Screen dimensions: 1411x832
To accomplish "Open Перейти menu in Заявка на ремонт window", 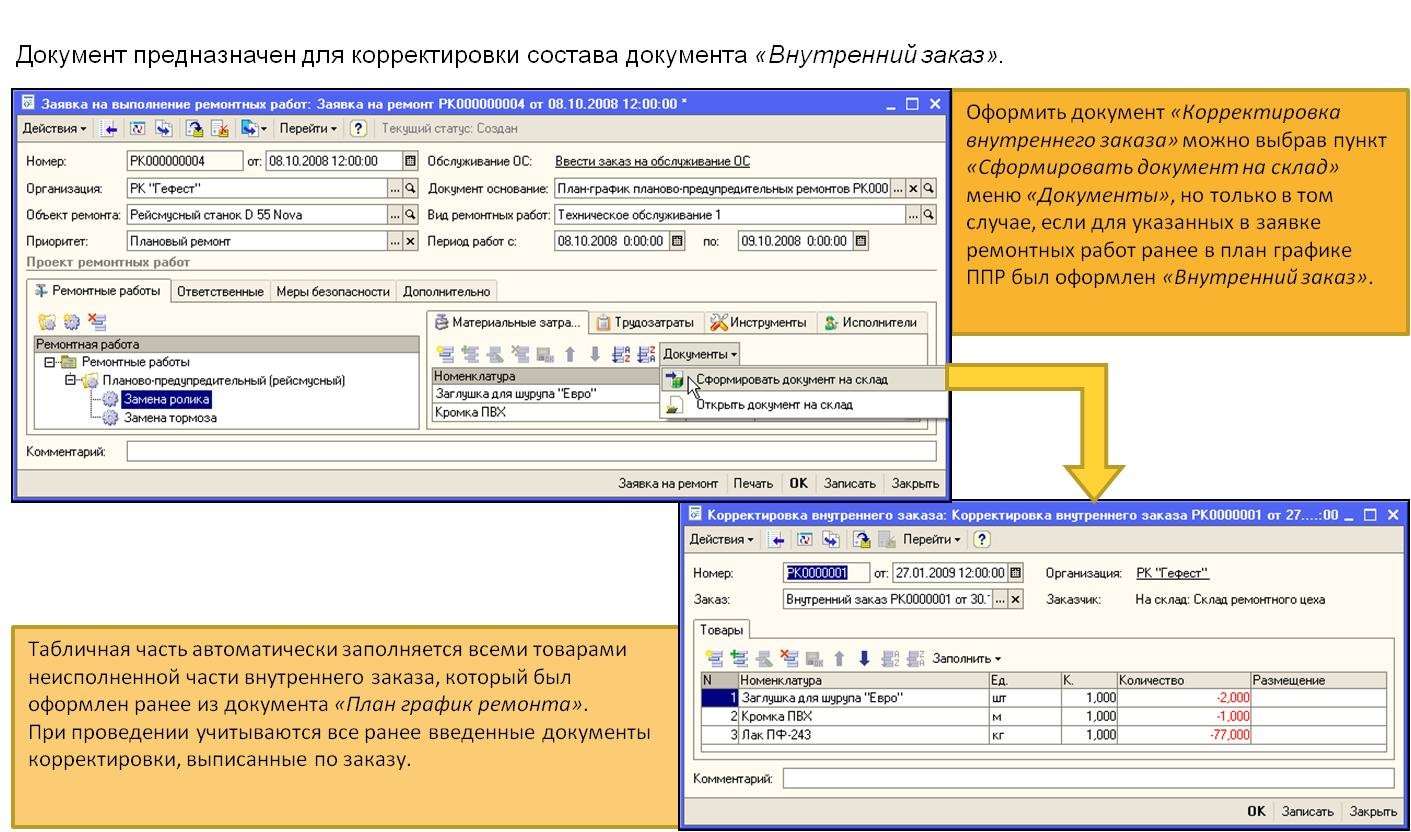I will (308, 129).
